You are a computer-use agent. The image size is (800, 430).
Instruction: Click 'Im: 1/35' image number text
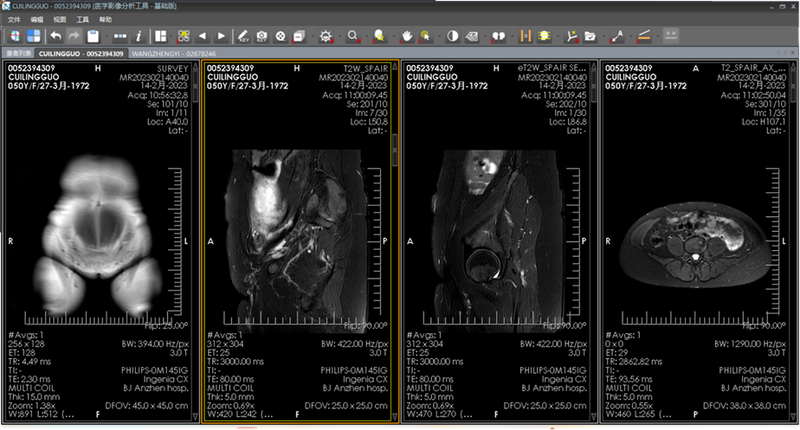pyautogui.click(x=770, y=113)
